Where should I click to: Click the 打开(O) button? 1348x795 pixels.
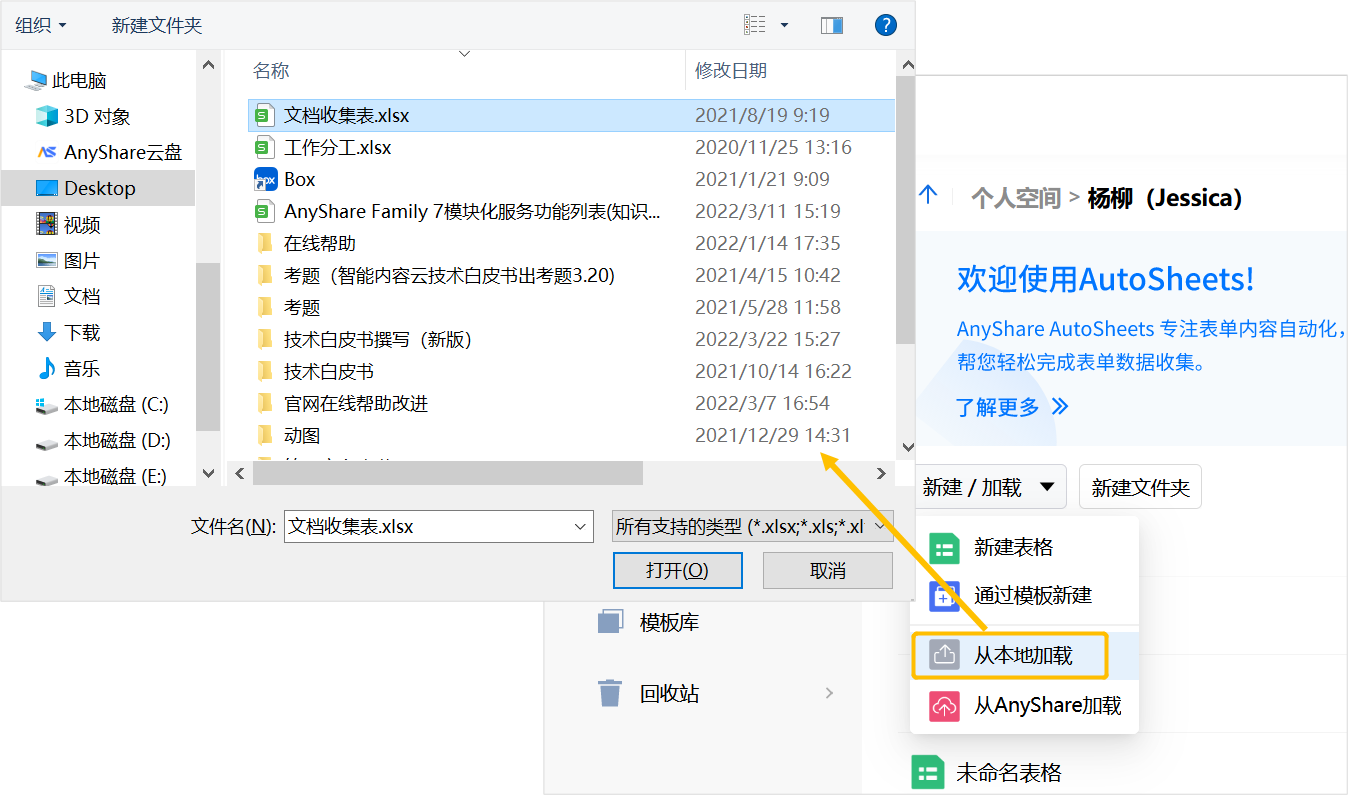(x=678, y=570)
